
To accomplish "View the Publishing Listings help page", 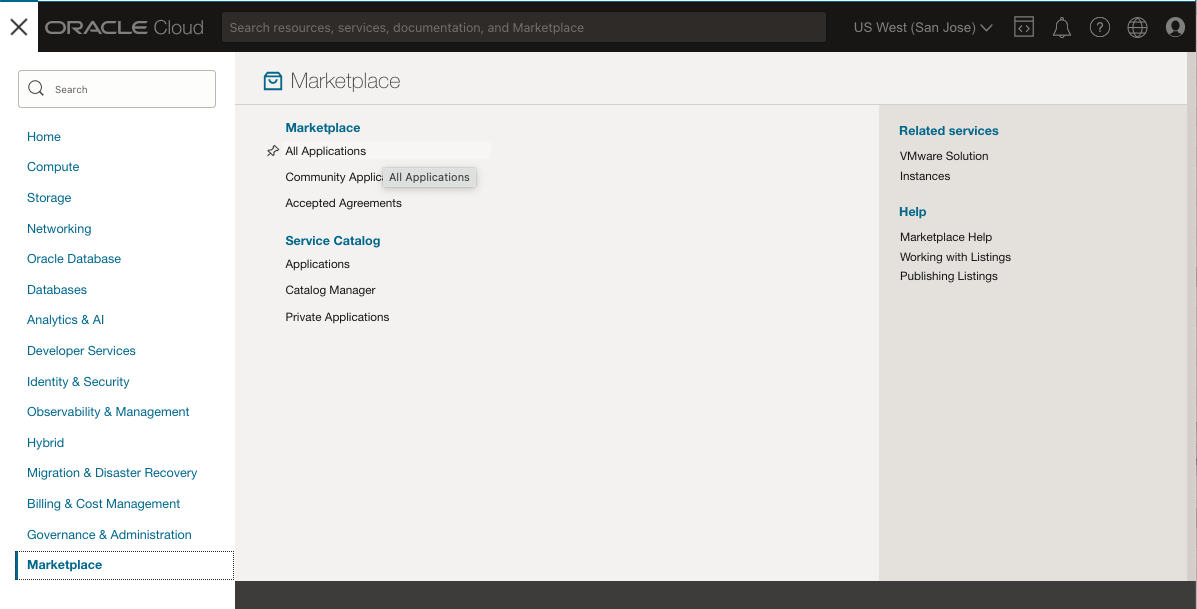I will tap(948, 276).
